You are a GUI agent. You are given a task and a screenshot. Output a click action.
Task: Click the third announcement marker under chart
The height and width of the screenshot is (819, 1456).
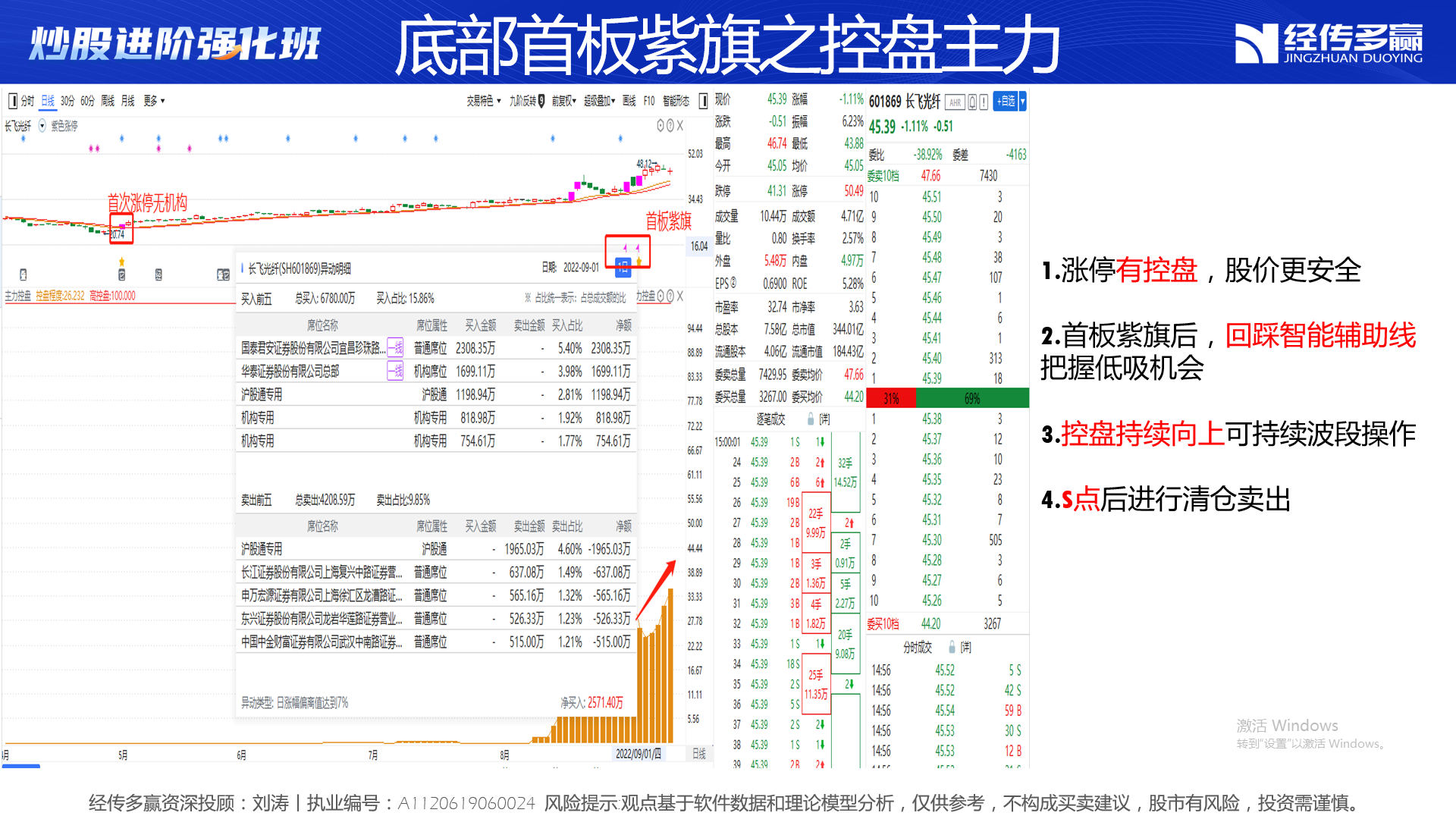(x=158, y=275)
